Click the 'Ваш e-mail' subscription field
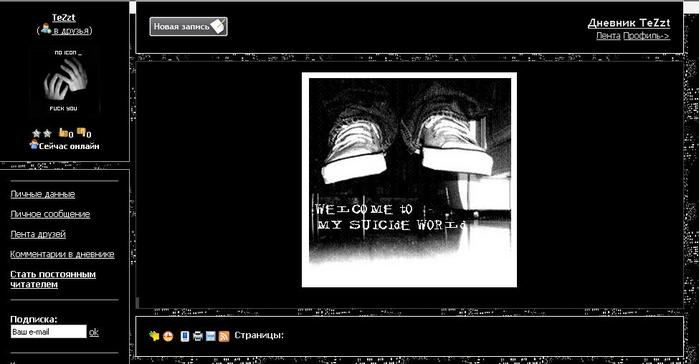Screen dimensions: 699x364 tap(49, 331)
